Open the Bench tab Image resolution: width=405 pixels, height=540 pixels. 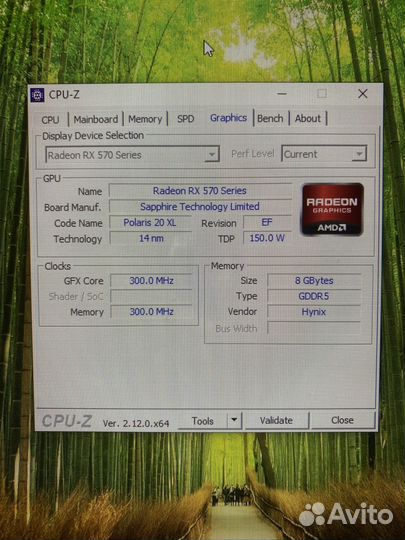tap(270, 118)
